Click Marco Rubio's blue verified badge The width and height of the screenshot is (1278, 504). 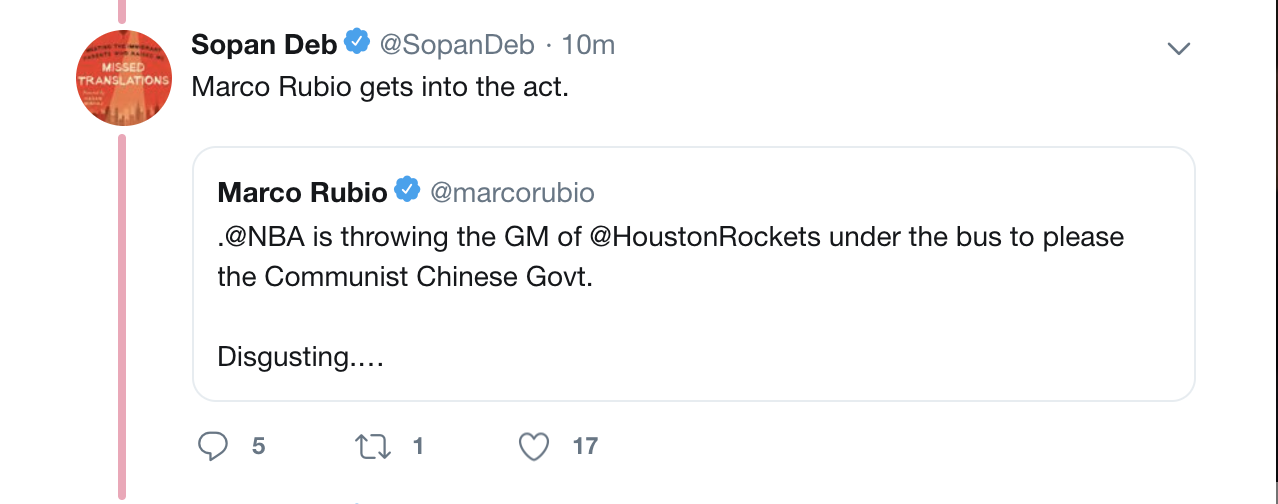pyautogui.click(x=407, y=190)
